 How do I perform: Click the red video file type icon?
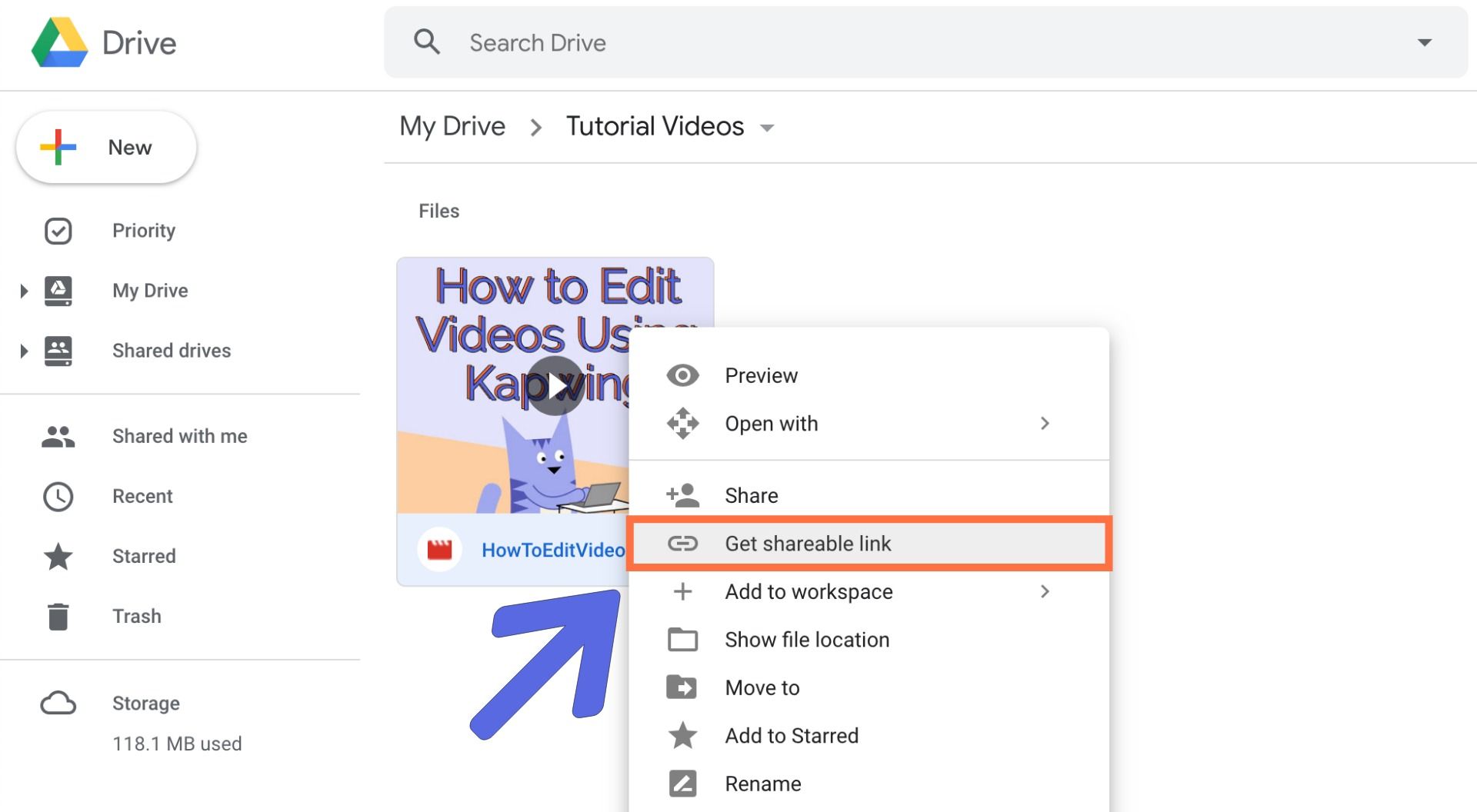[x=439, y=550]
